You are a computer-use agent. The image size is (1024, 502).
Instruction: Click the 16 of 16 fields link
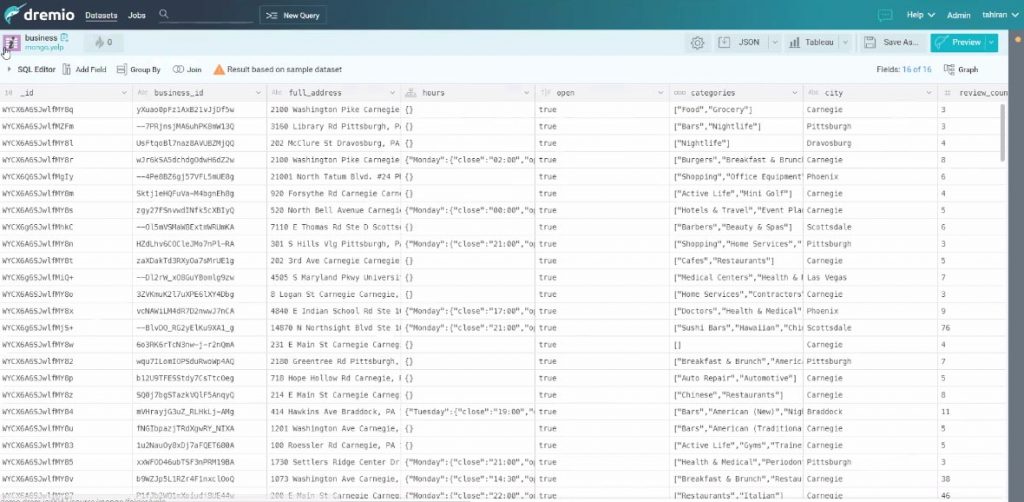[917, 70]
